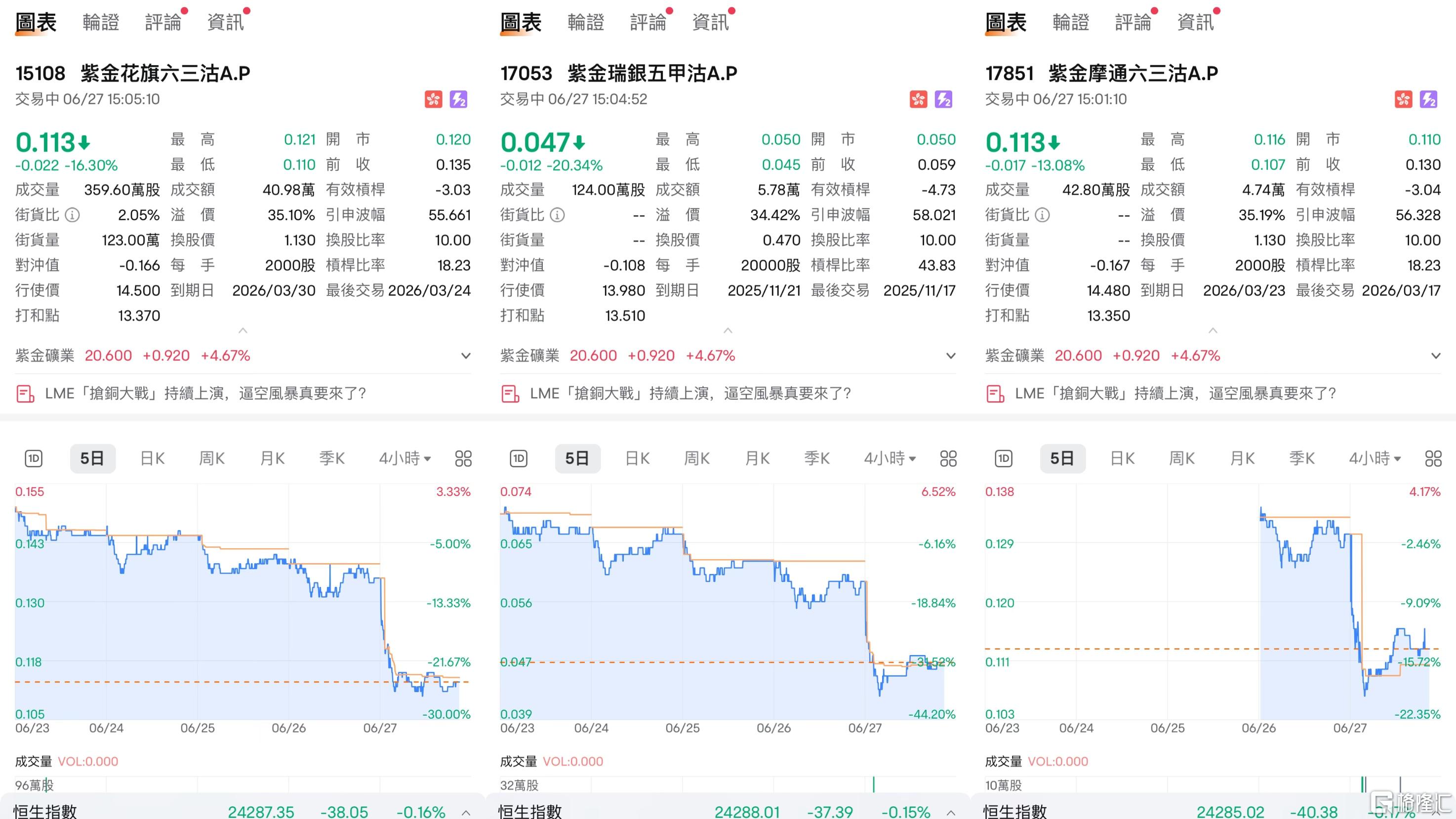Collapse details chevron in 15108 panel
Screen dimensions: 1456x819
point(243,330)
